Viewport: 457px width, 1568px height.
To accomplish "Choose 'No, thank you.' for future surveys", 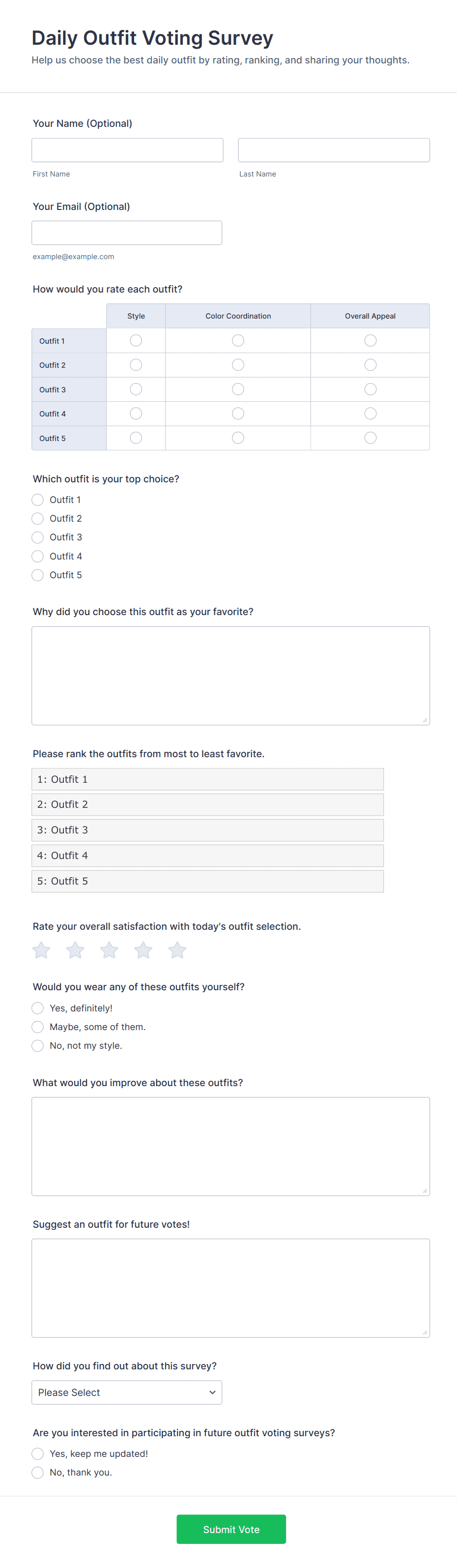I will tap(38, 1472).
